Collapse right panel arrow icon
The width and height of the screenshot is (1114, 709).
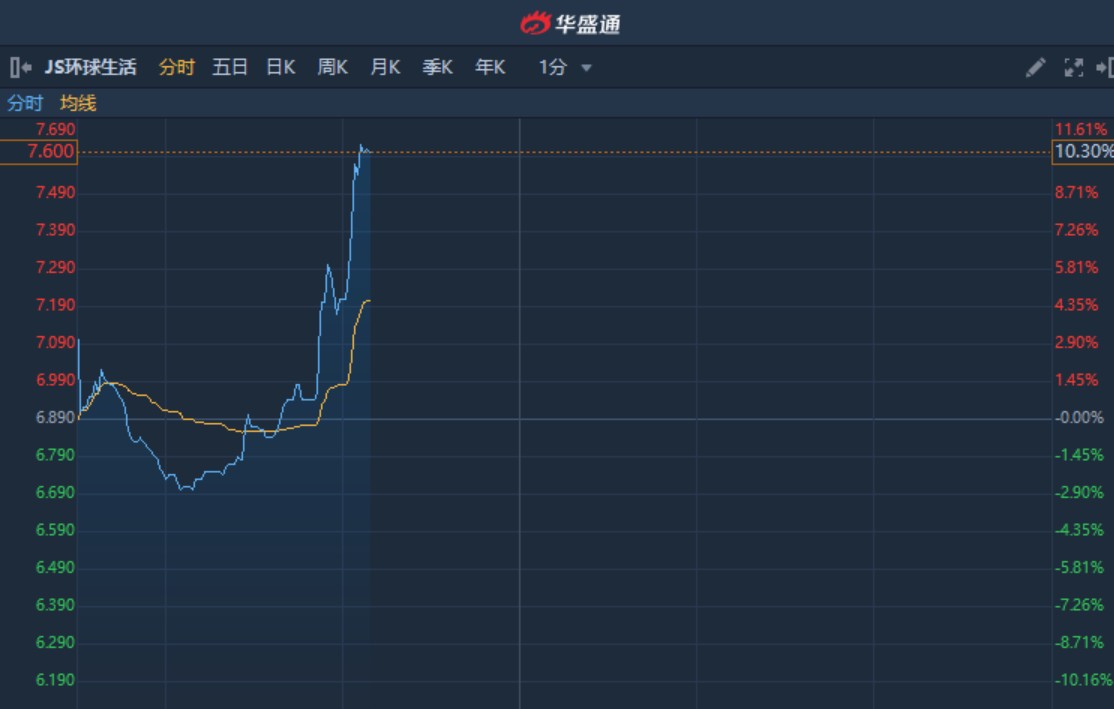1105,67
